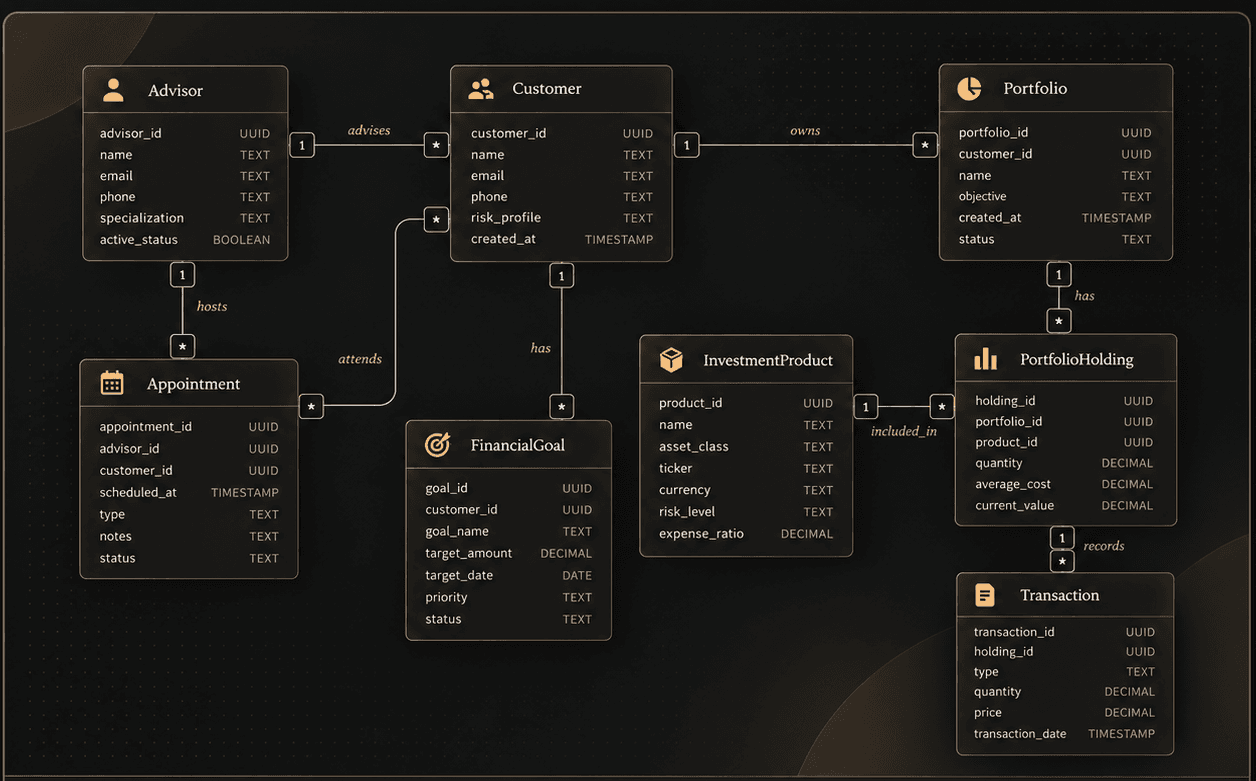Select the Advisor entity title
This screenshot has height=781, width=1256.
[x=175, y=90]
